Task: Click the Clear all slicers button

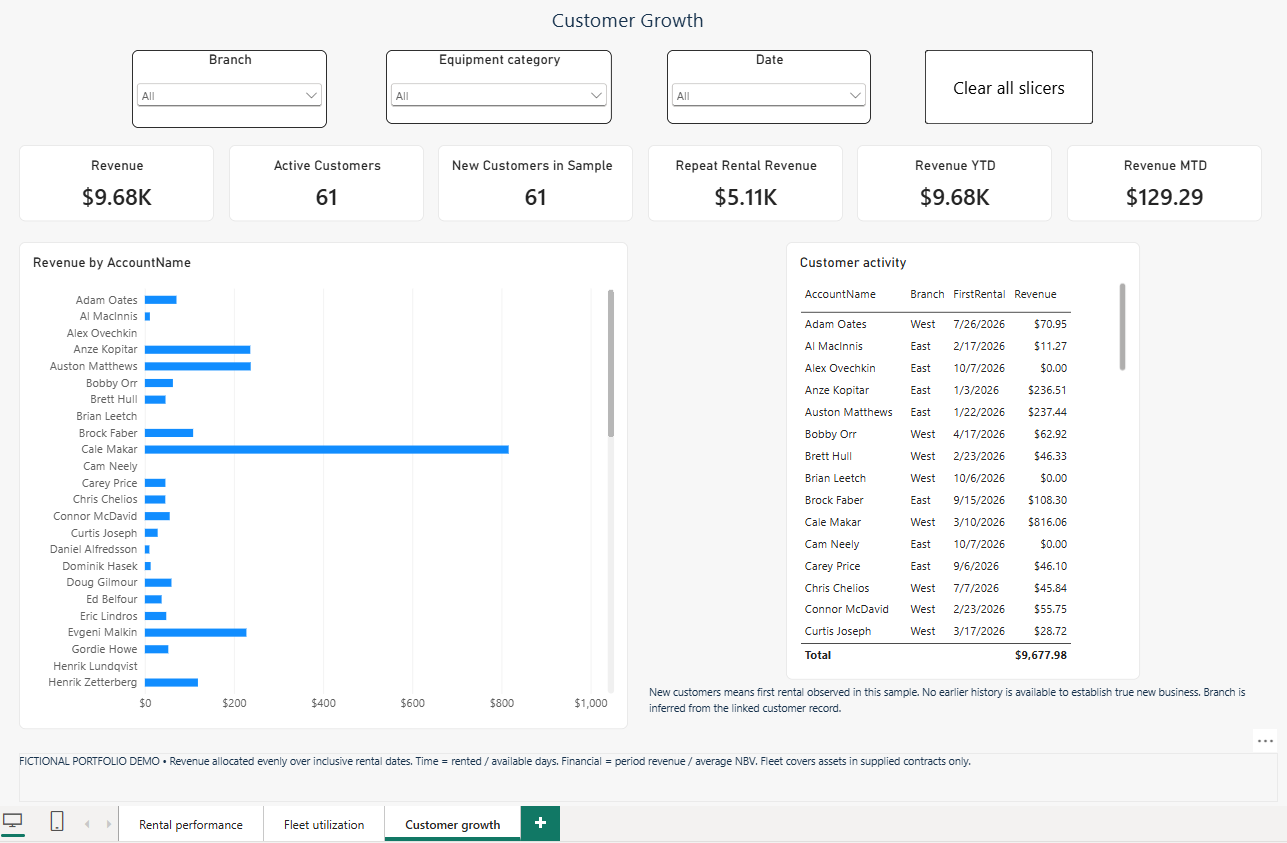Action: pyautogui.click(x=1008, y=88)
